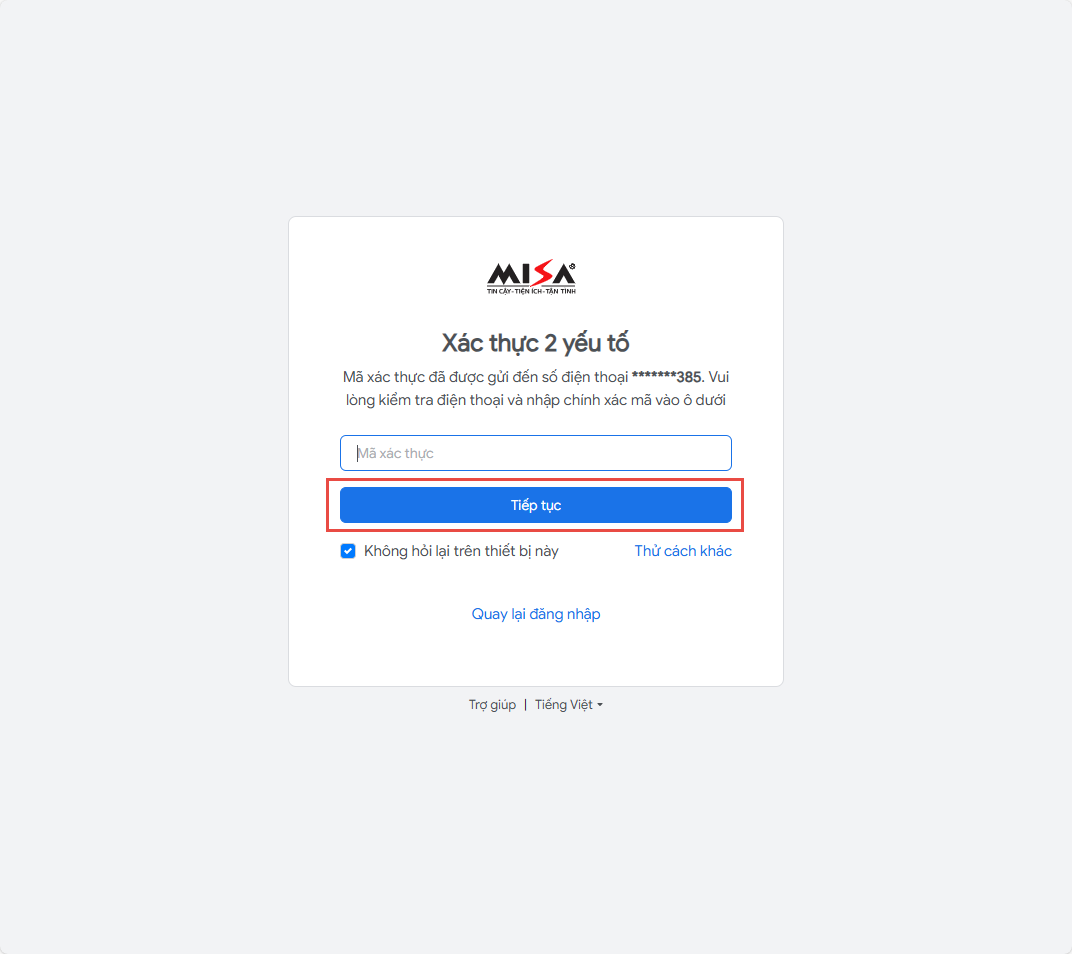Go back via 'Quay lại đăng nhập'
Viewport: 1072px width, 954px height.
tap(536, 614)
